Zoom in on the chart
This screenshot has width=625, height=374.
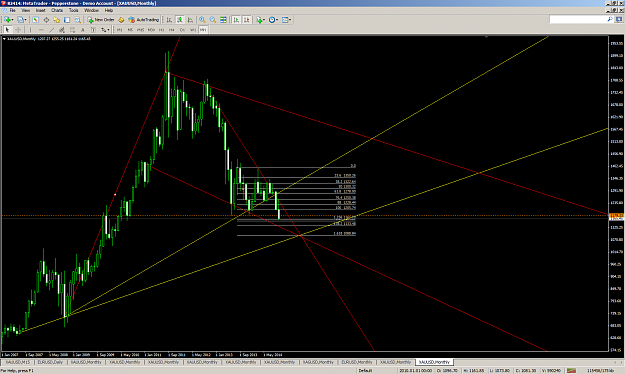coord(202,20)
